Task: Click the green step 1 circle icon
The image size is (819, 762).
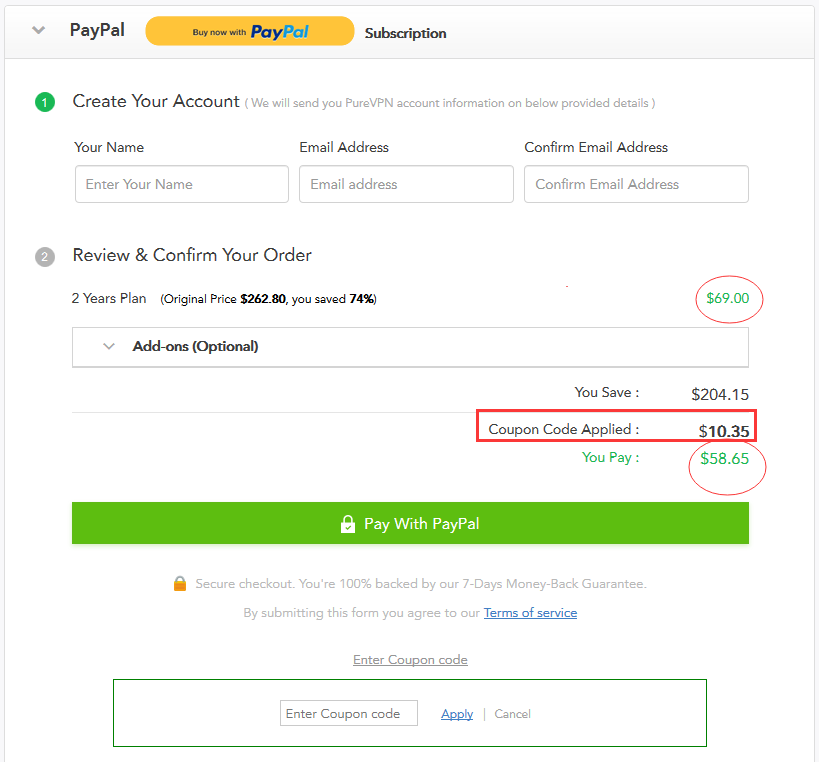Action: click(45, 102)
